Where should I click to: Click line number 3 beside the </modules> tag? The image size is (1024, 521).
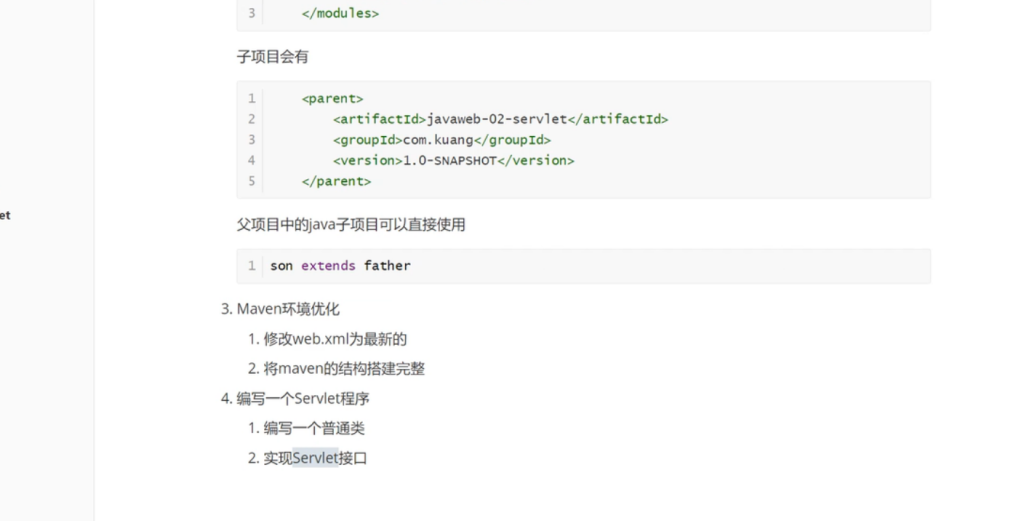pyautogui.click(x=251, y=14)
